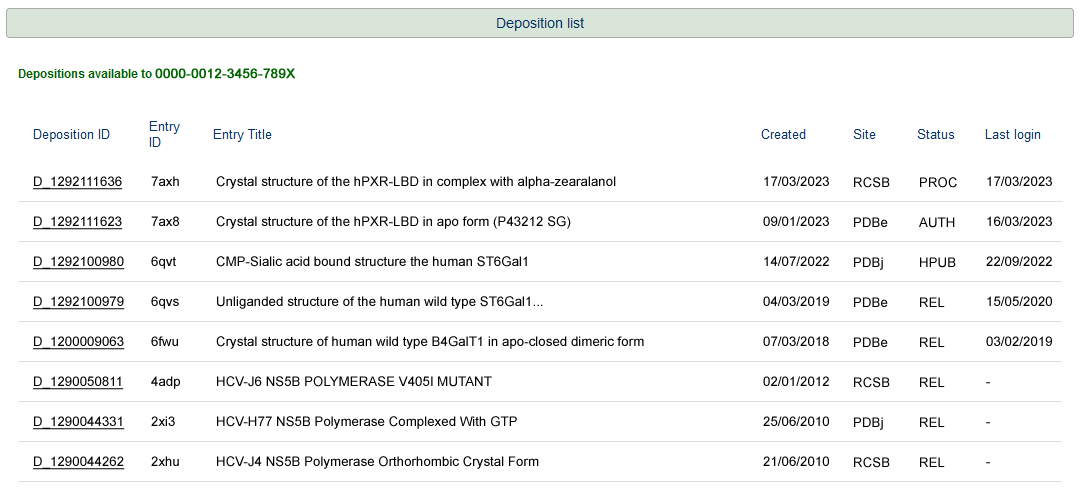The image size is (1081, 497).
Task: Sort by Status column header
Action: 935,135
